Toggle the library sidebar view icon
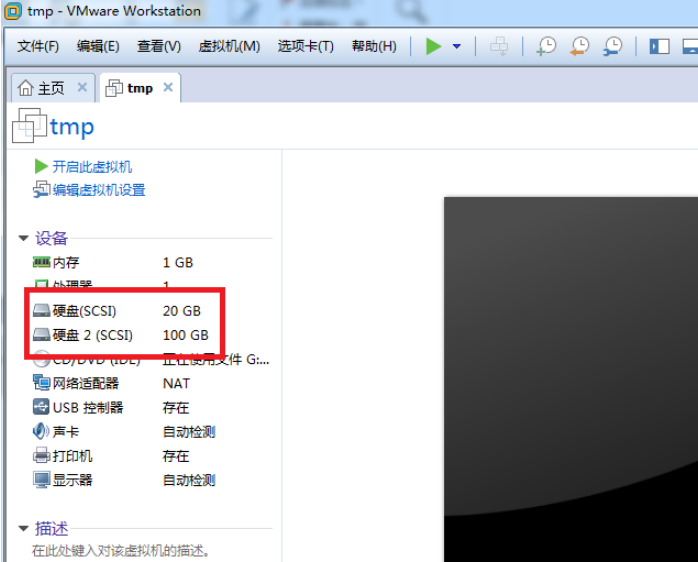Viewport: 698px width, 562px height. pyautogui.click(x=659, y=46)
